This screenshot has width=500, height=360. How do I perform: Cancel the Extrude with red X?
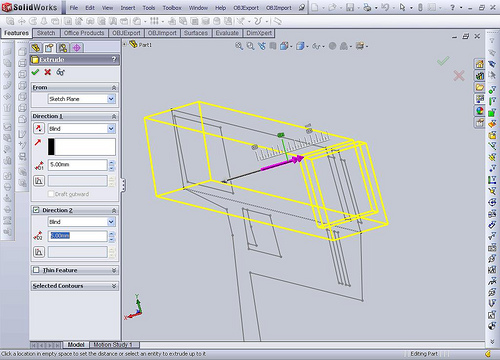(x=48, y=72)
